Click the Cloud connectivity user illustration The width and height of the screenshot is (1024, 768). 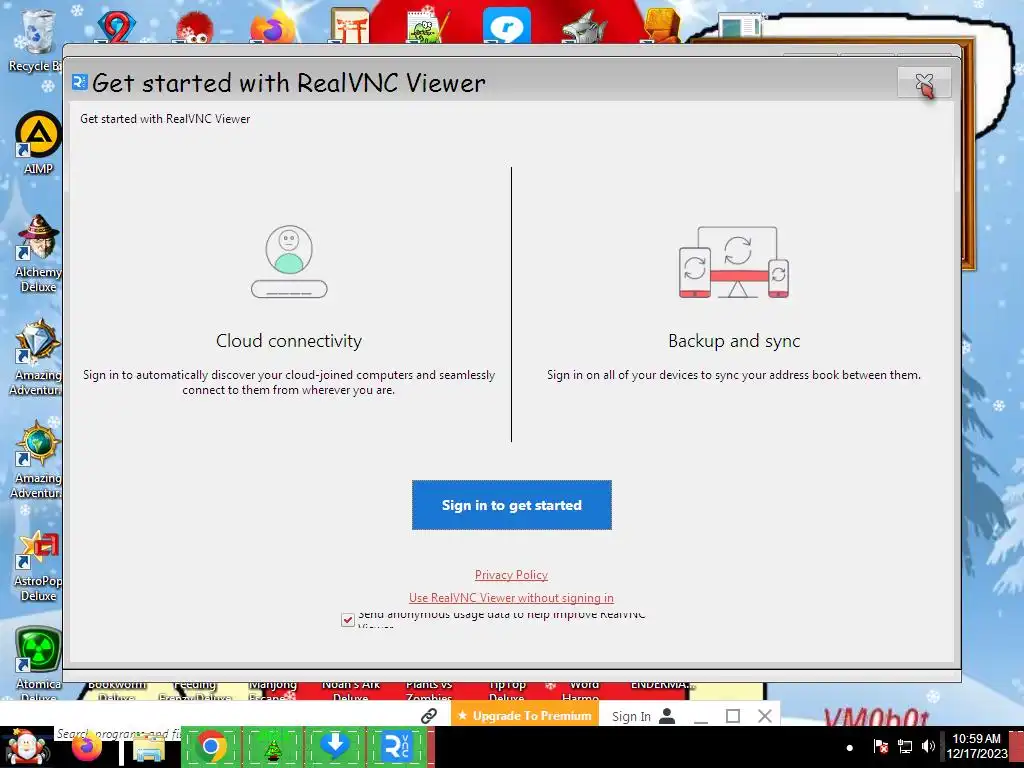point(289,261)
